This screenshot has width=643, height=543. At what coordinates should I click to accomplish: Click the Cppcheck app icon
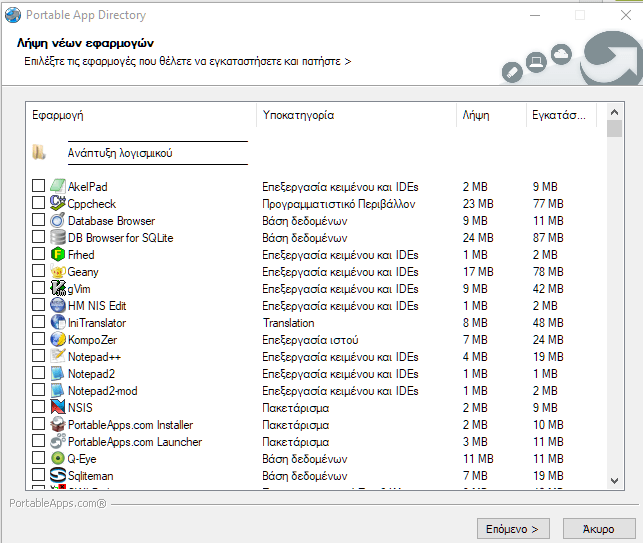click(57, 203)
